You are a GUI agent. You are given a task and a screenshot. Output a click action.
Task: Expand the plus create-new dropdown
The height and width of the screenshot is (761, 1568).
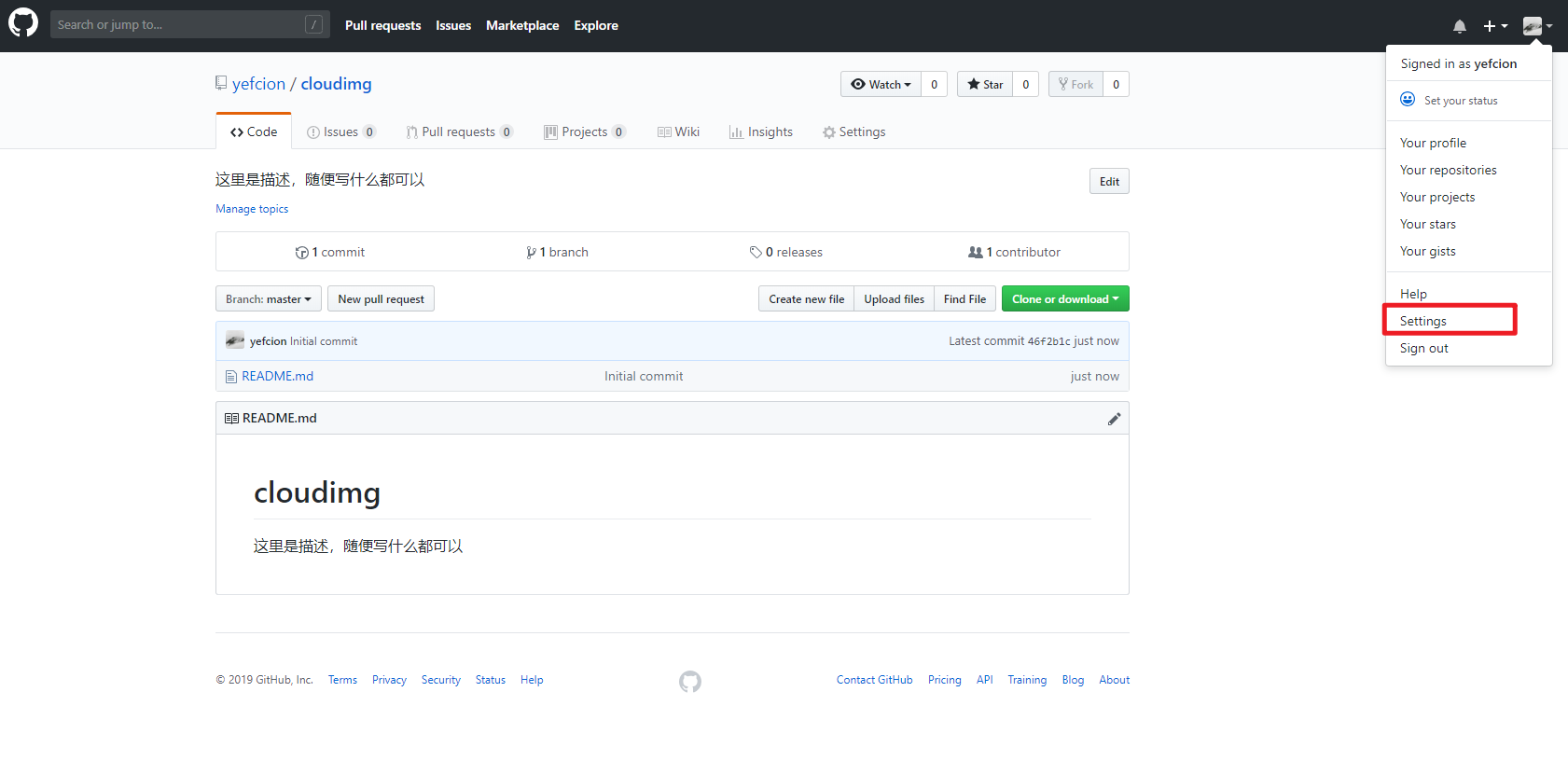coord(1495,26)
